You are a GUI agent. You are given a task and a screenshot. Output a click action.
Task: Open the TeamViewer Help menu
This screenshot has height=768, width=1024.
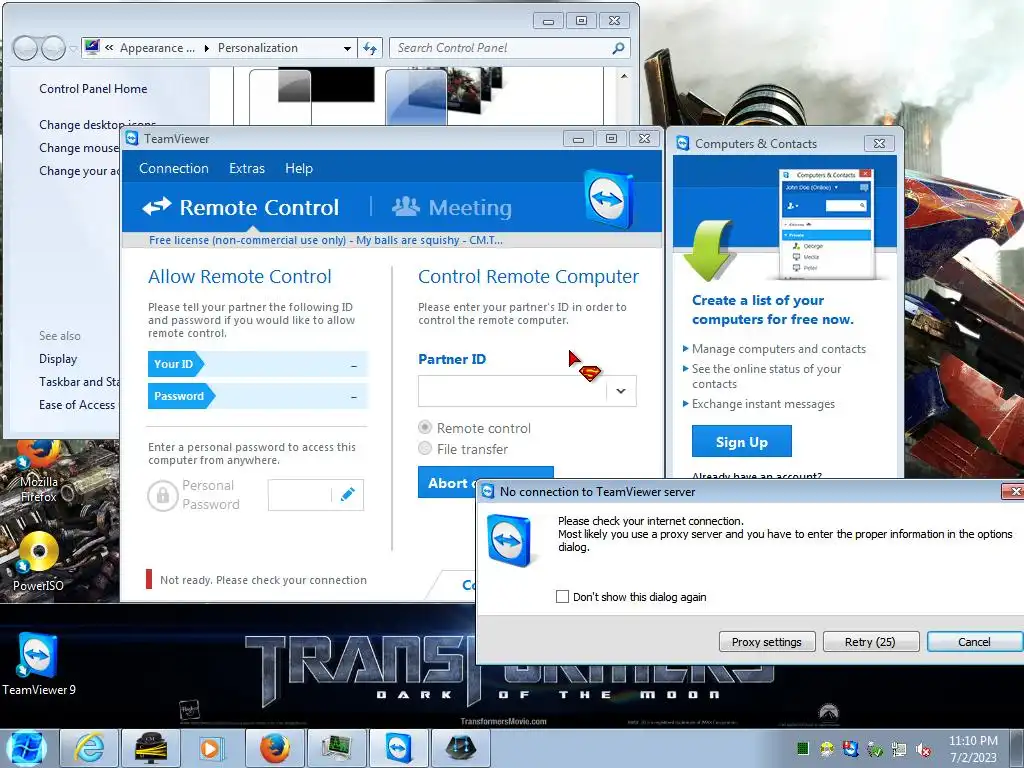[x=298, y=168]
